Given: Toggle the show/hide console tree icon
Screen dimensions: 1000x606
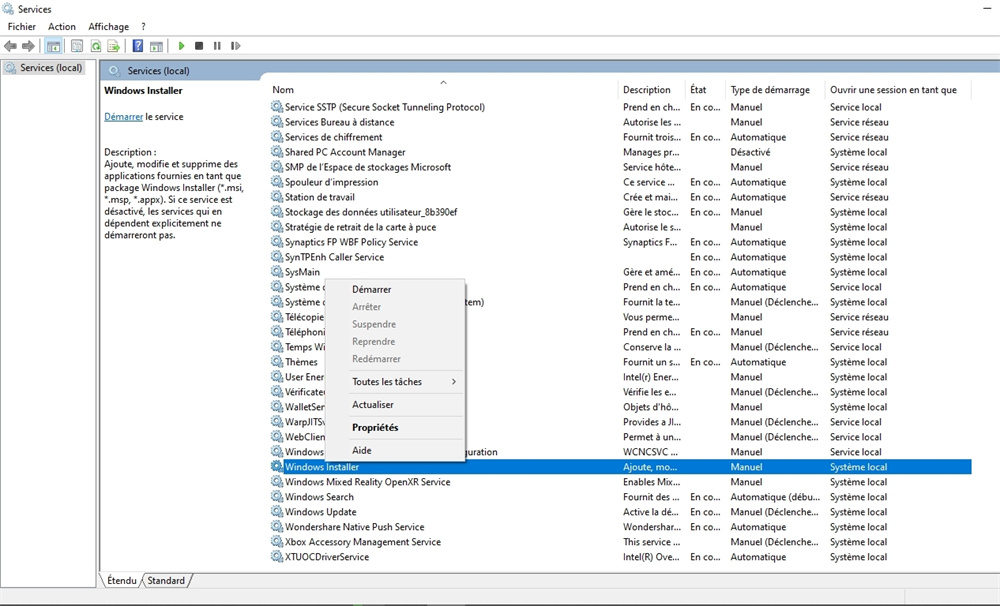Looking at the screenshot, I should pyautogui.click(x=53, y=46).
